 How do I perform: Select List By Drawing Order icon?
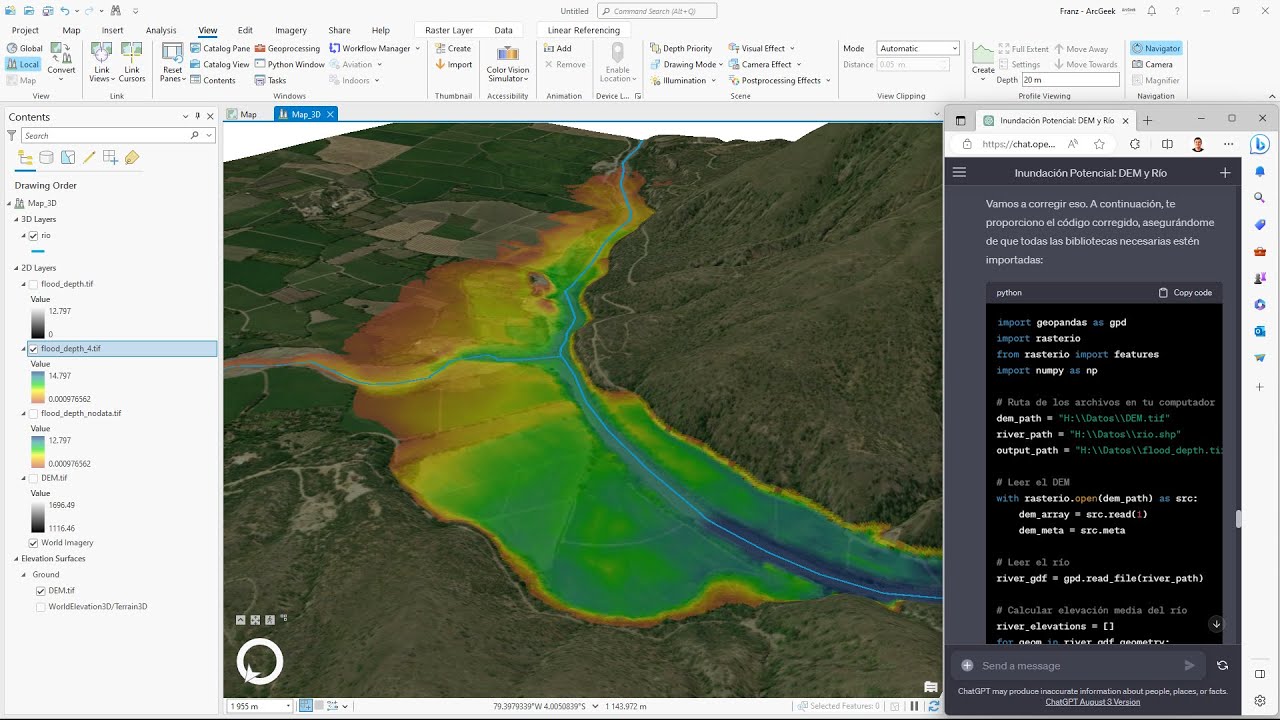(x=25, y=157)
